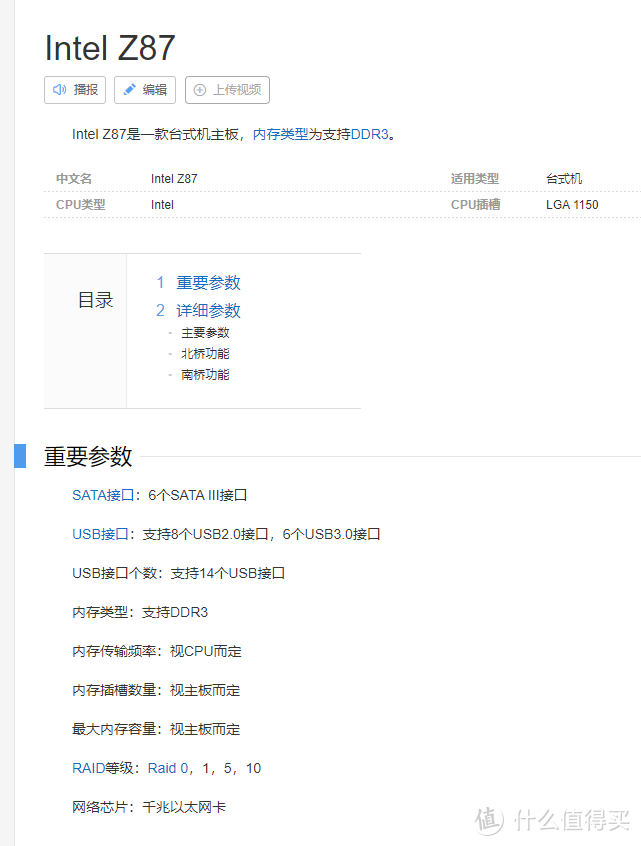Image resolution: width=641 pixels, height=846 pixels.
Task: Click the 上传视频 button
Action: coord(227,90)
